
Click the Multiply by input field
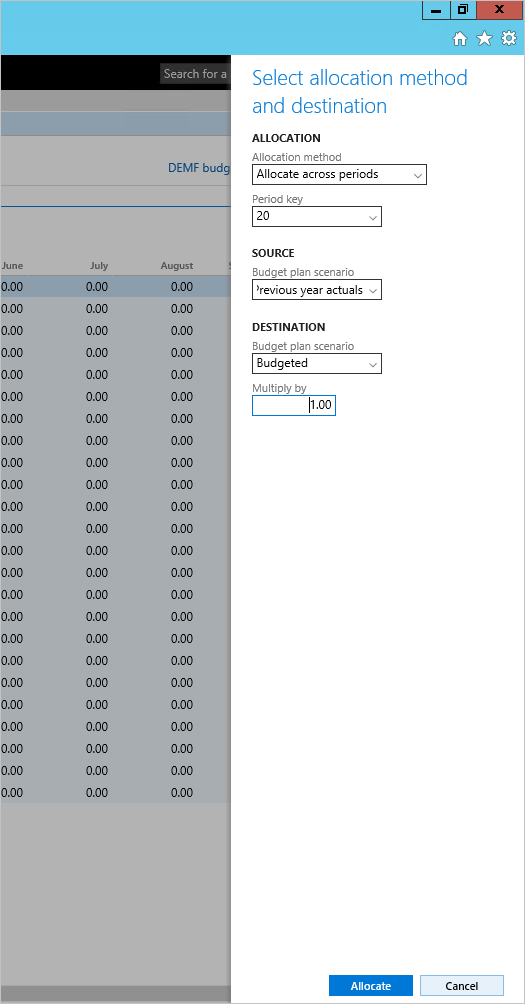(294, 405)
